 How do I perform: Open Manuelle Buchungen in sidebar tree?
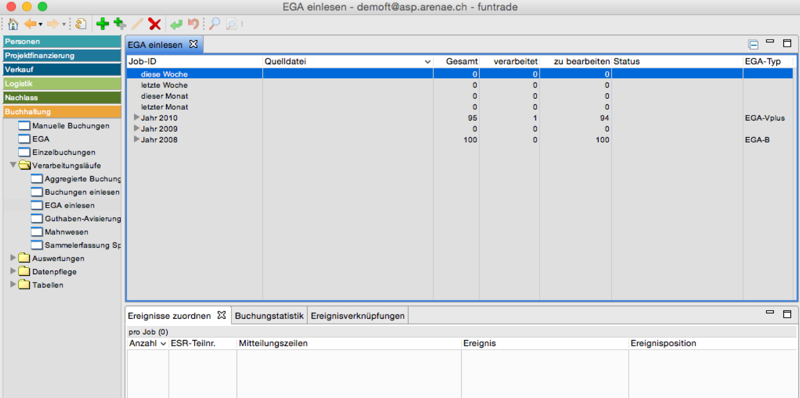tap(70, 126)
